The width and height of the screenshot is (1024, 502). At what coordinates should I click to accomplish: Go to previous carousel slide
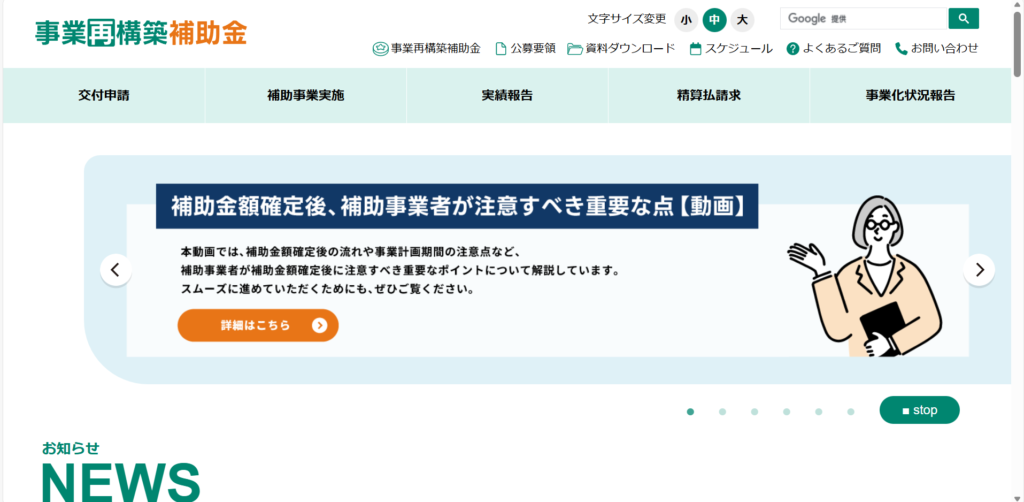point(115,270)
